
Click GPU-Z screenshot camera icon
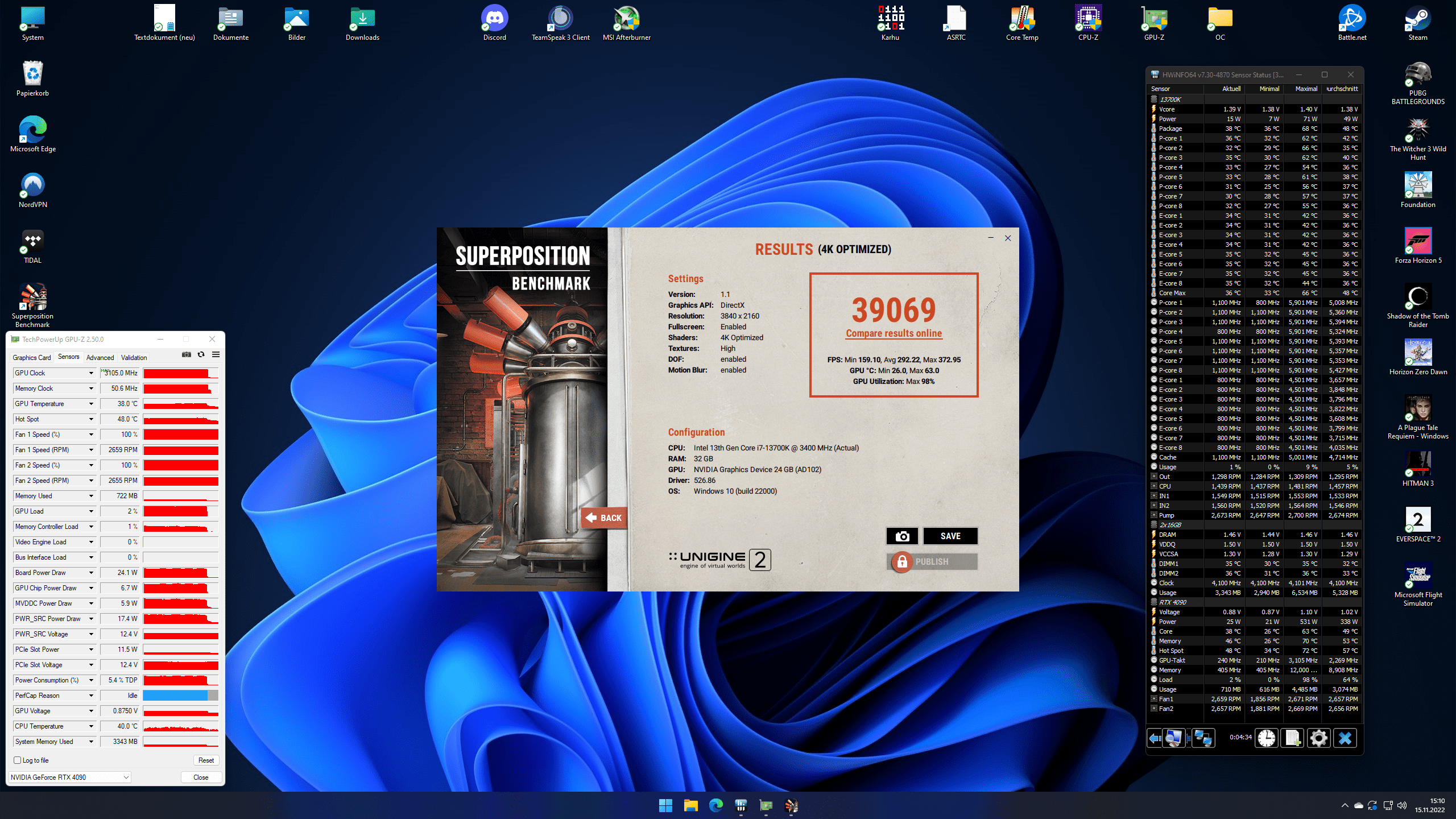(x=186, y=354)
